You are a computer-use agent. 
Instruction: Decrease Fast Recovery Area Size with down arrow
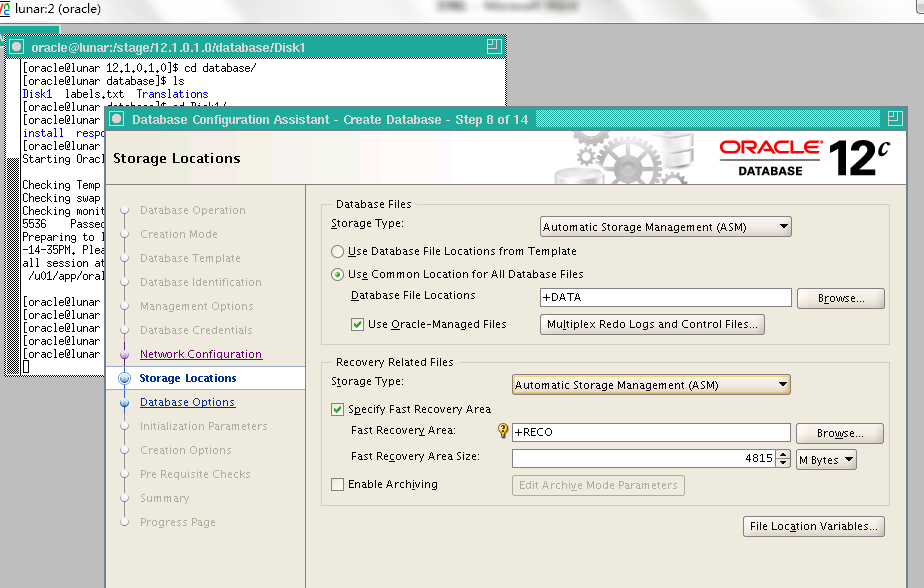point(783,463)
